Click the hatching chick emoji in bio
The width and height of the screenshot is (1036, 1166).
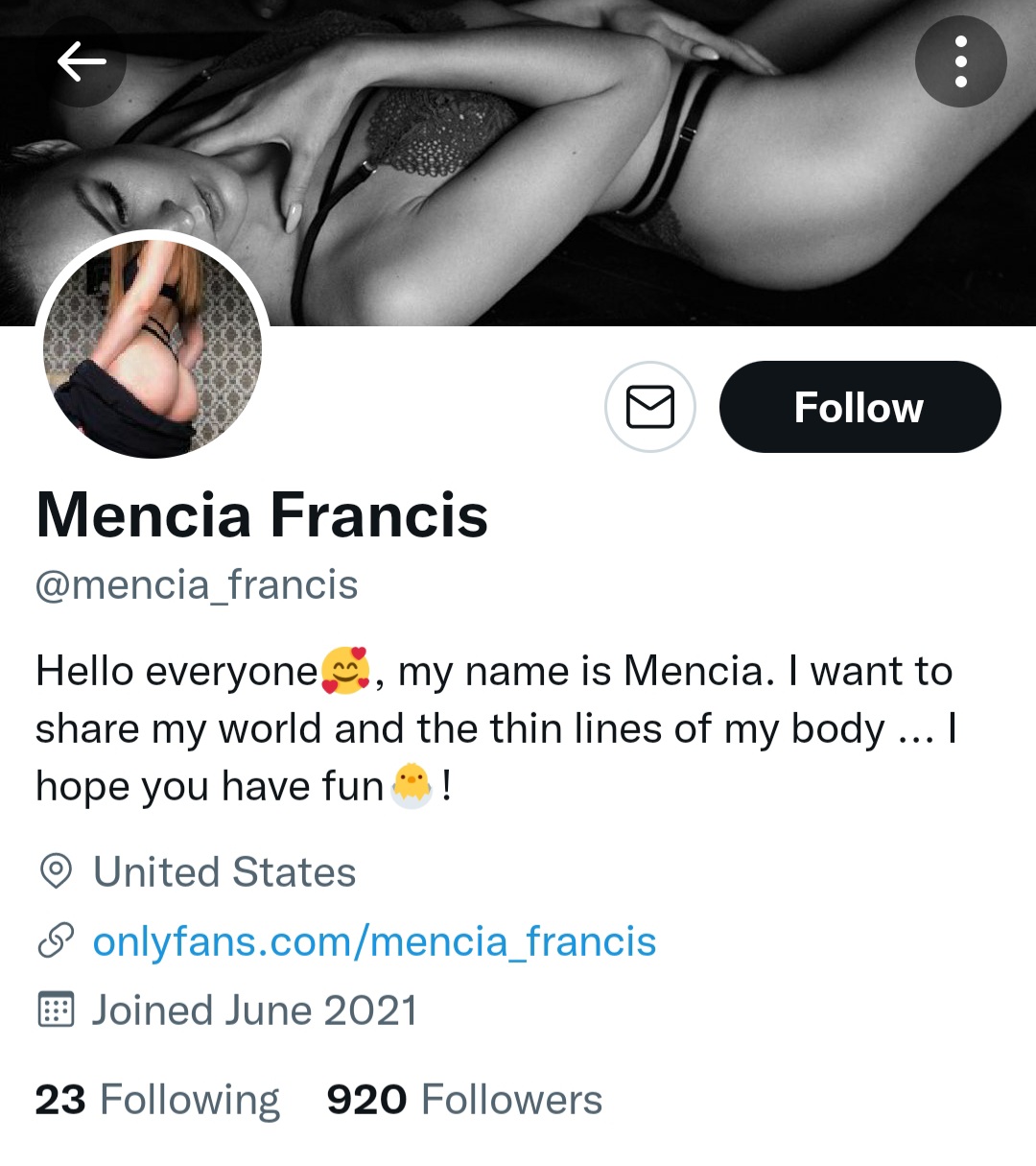[412, 786]
